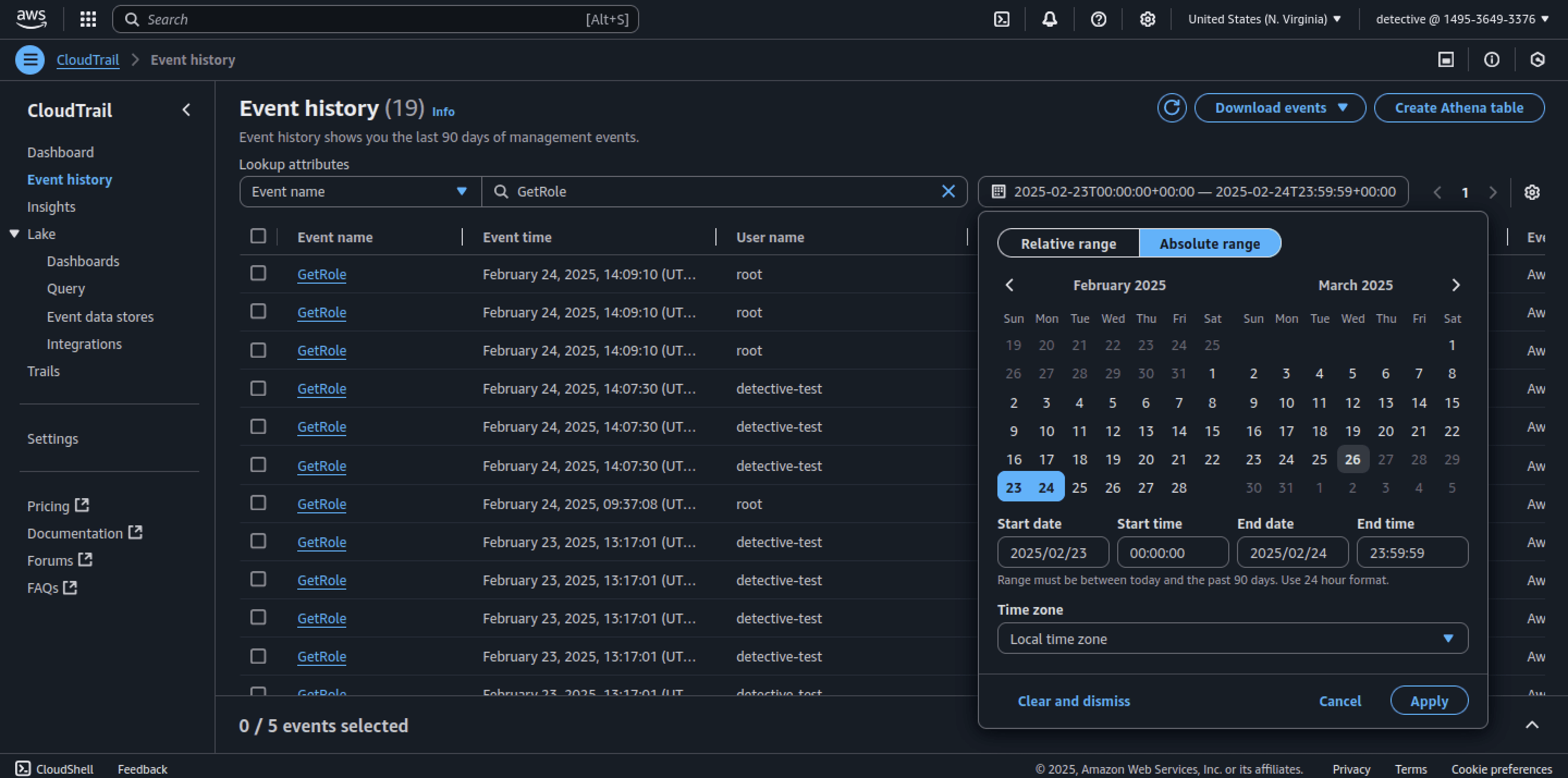The height and width of the screenshot is (778, 1568).
Task: Select March 26 in the calendar
Action: [x=1352, y=459]
